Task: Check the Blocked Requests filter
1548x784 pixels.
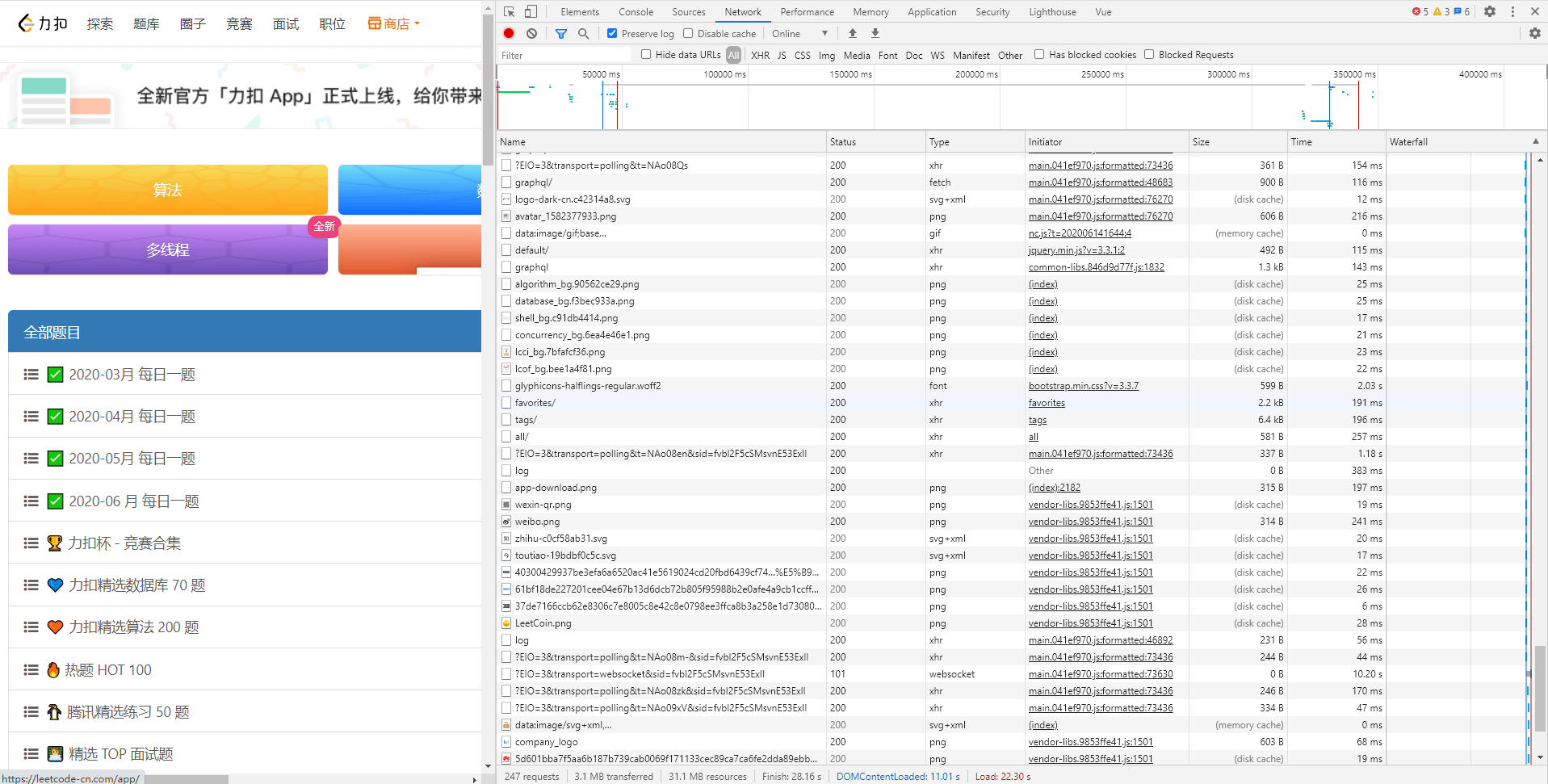Action: click(x=1149, y=54)
